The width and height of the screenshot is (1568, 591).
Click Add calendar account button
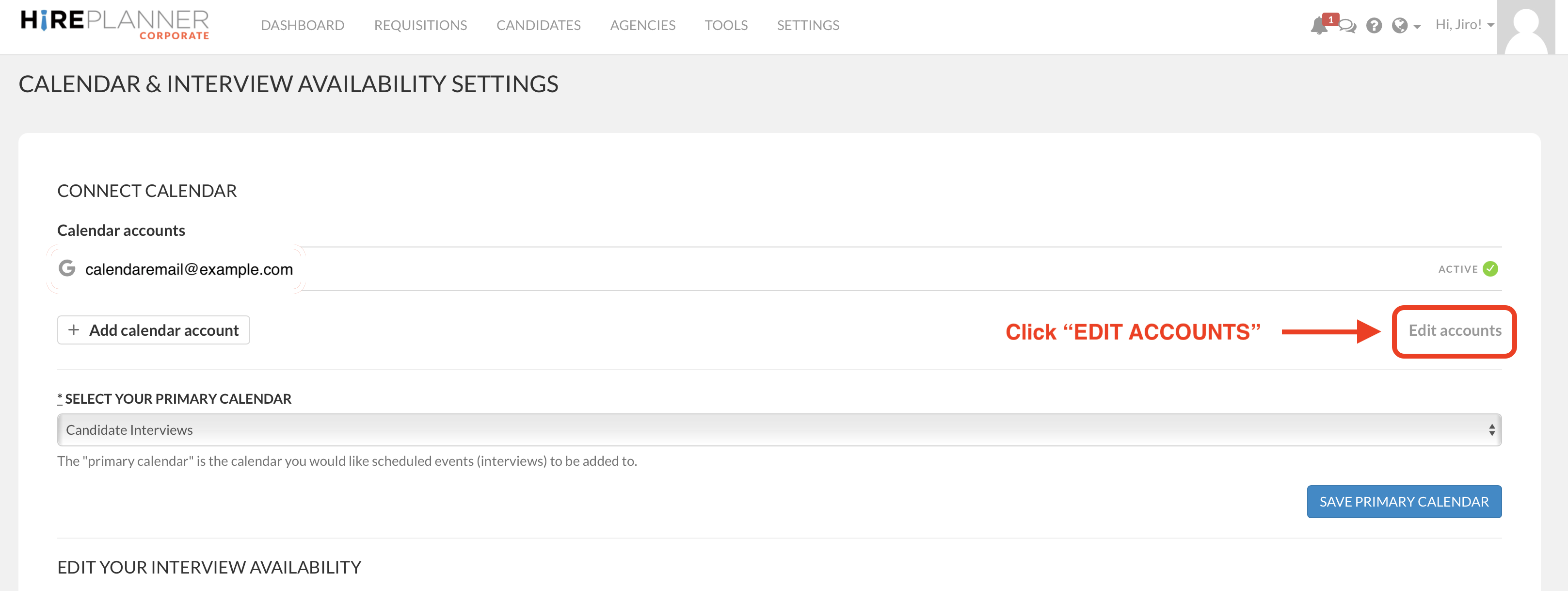point(153,329)
